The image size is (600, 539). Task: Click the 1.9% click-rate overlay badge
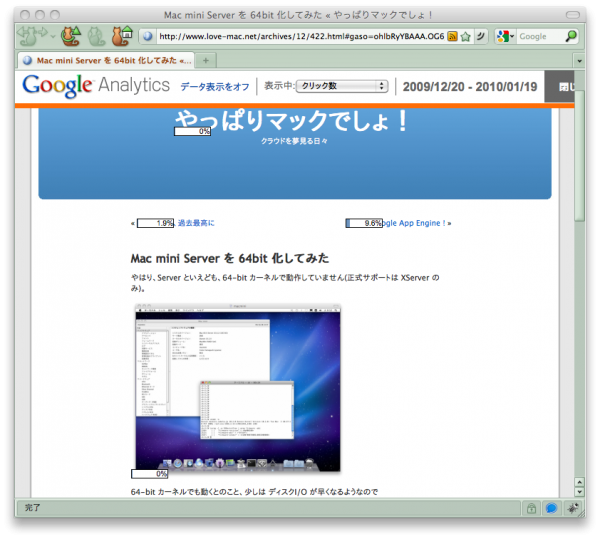pyautogui.click(x=155, y=223)
